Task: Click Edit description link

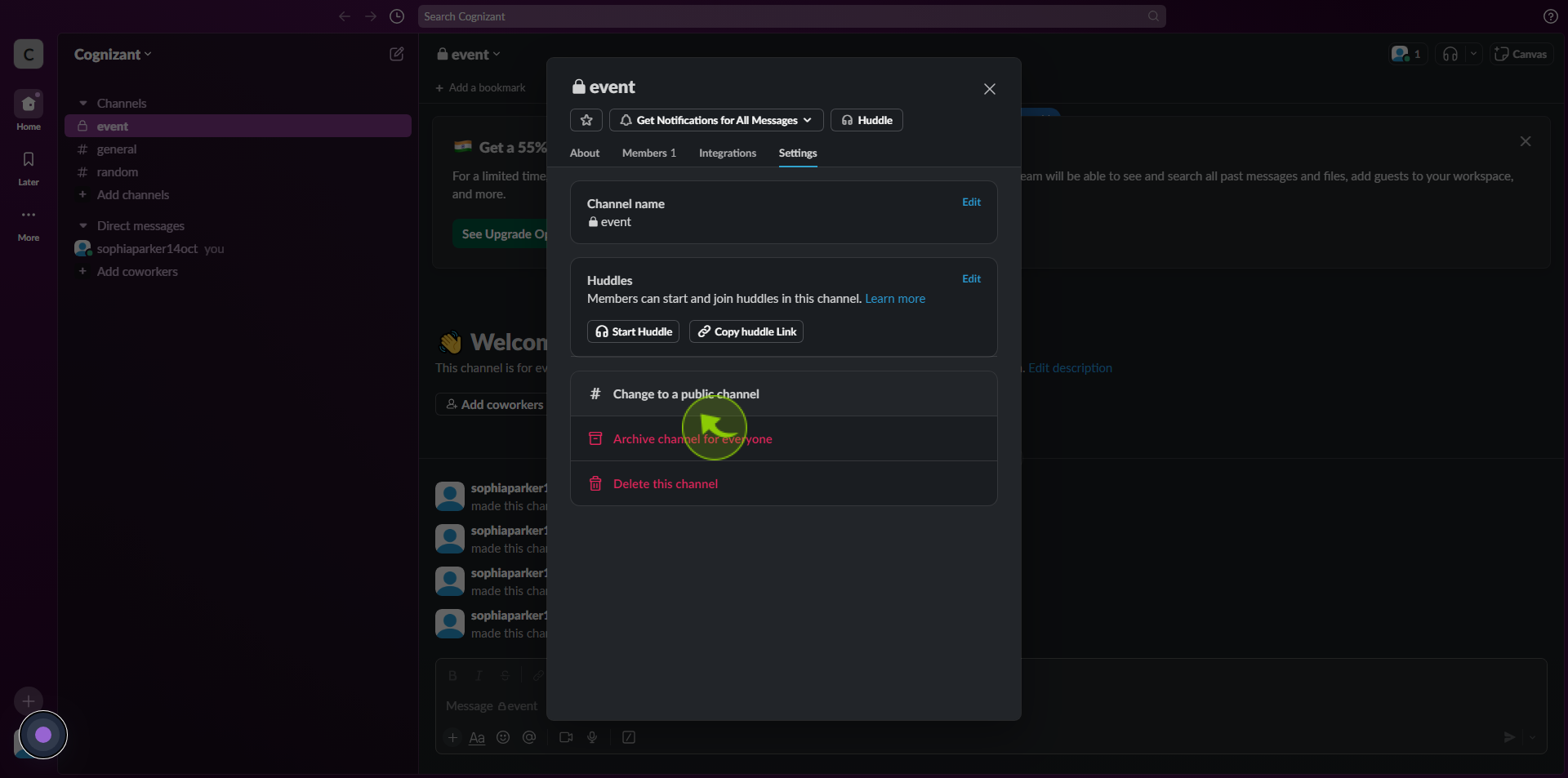Action: point(1070,368)
